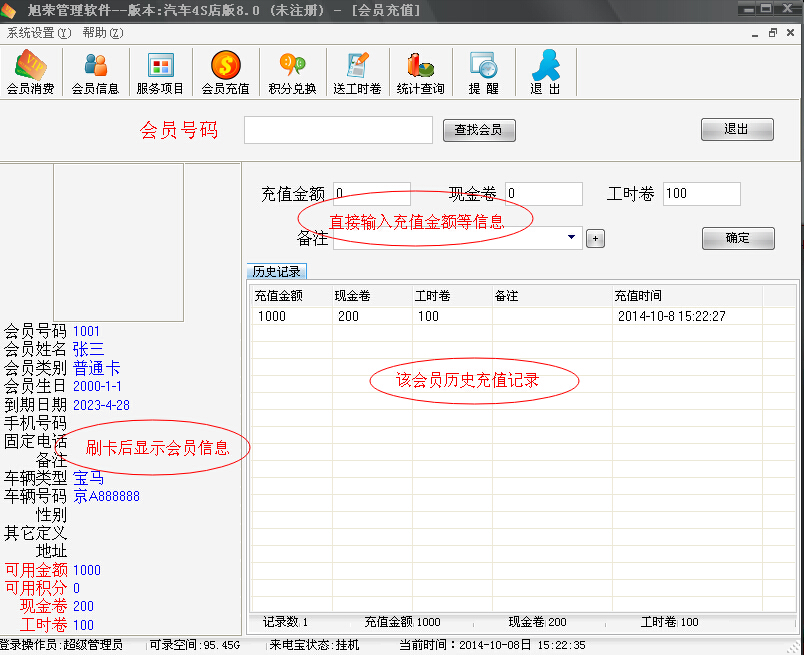Minimize the inner child window
Screen dimensions: 804x655
tap(755, 34)
